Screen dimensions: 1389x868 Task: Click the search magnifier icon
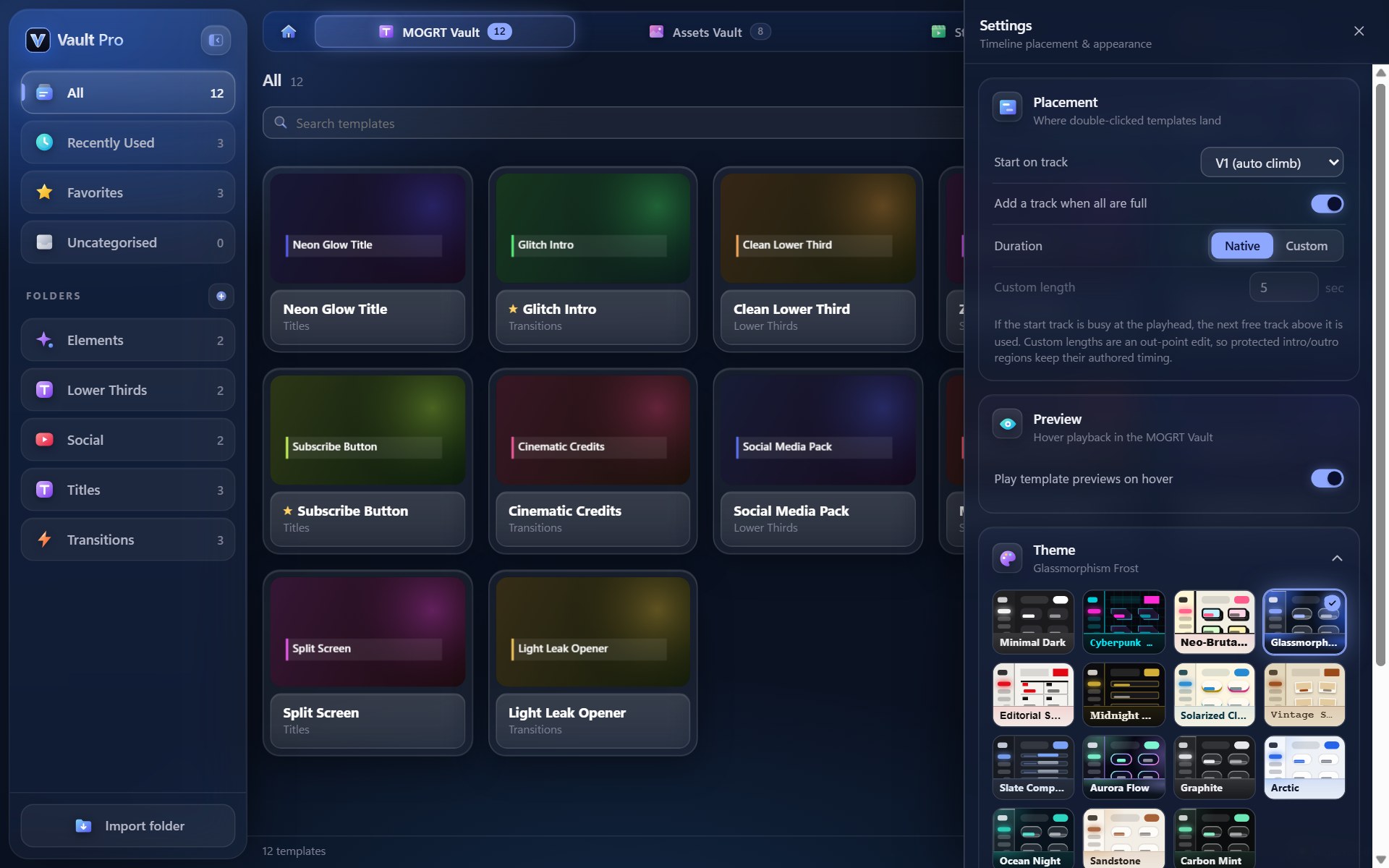pyautogui.click(x=281, y=123)
